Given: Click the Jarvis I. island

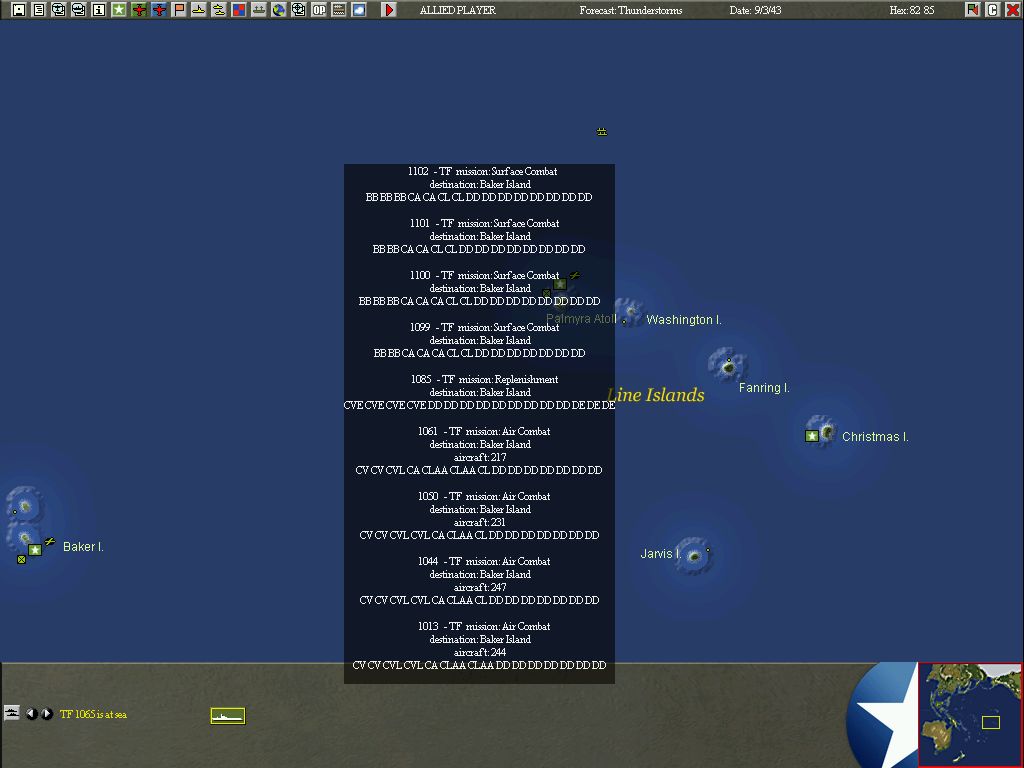Looking at the screenshot, I should coord(694,556).
